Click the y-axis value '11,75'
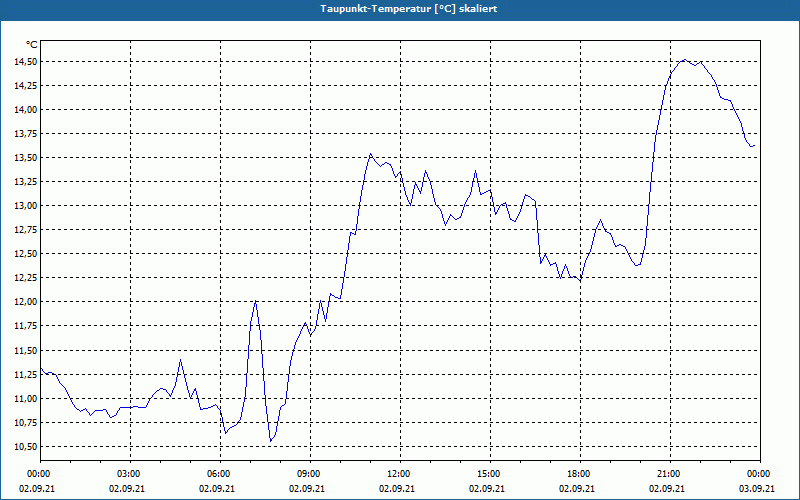Image resolution: width=800 pixels, height=500 pixels. click(28, 326)
